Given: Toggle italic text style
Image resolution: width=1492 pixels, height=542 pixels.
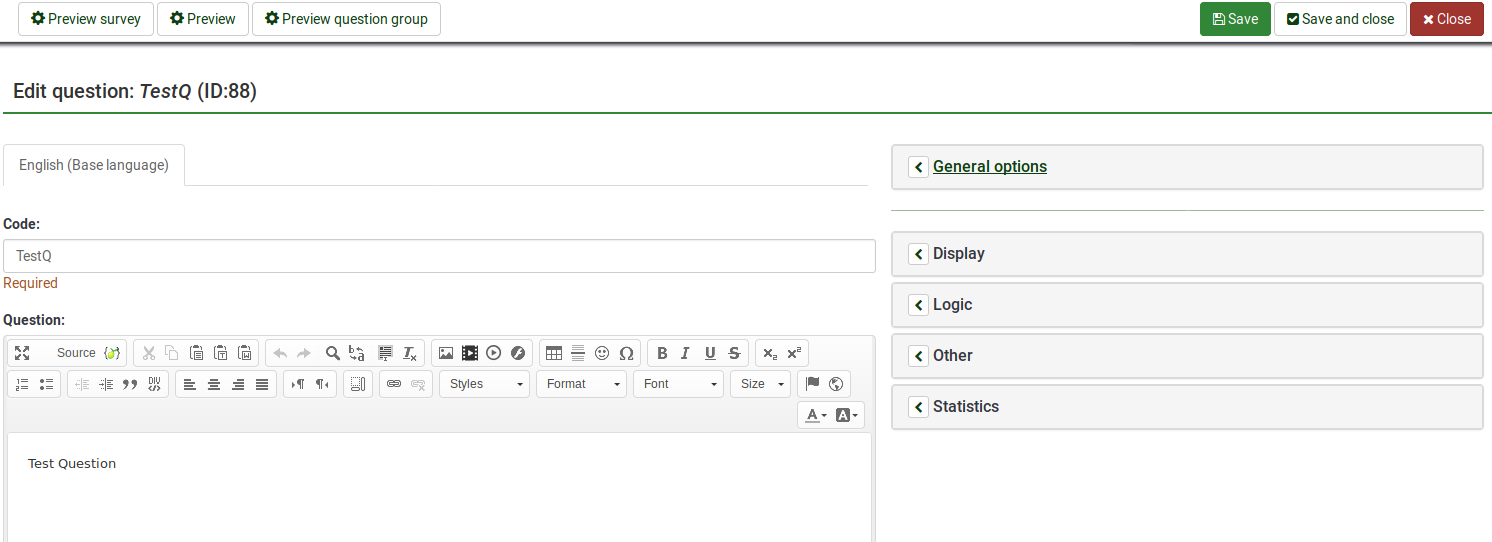Looking at the screenshot, I should (685, 353).
